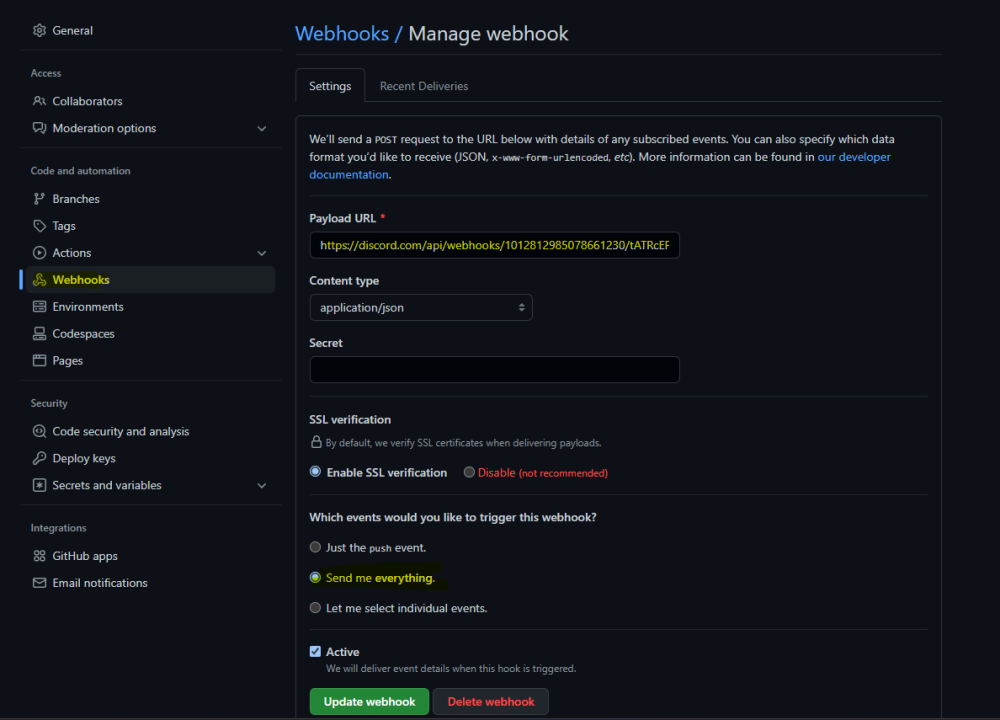Select the Disable SSL verification radio button
Image resolution: width=1000 pixels, height=720 pixels.
pyautogui.click(x=469, y=472)
